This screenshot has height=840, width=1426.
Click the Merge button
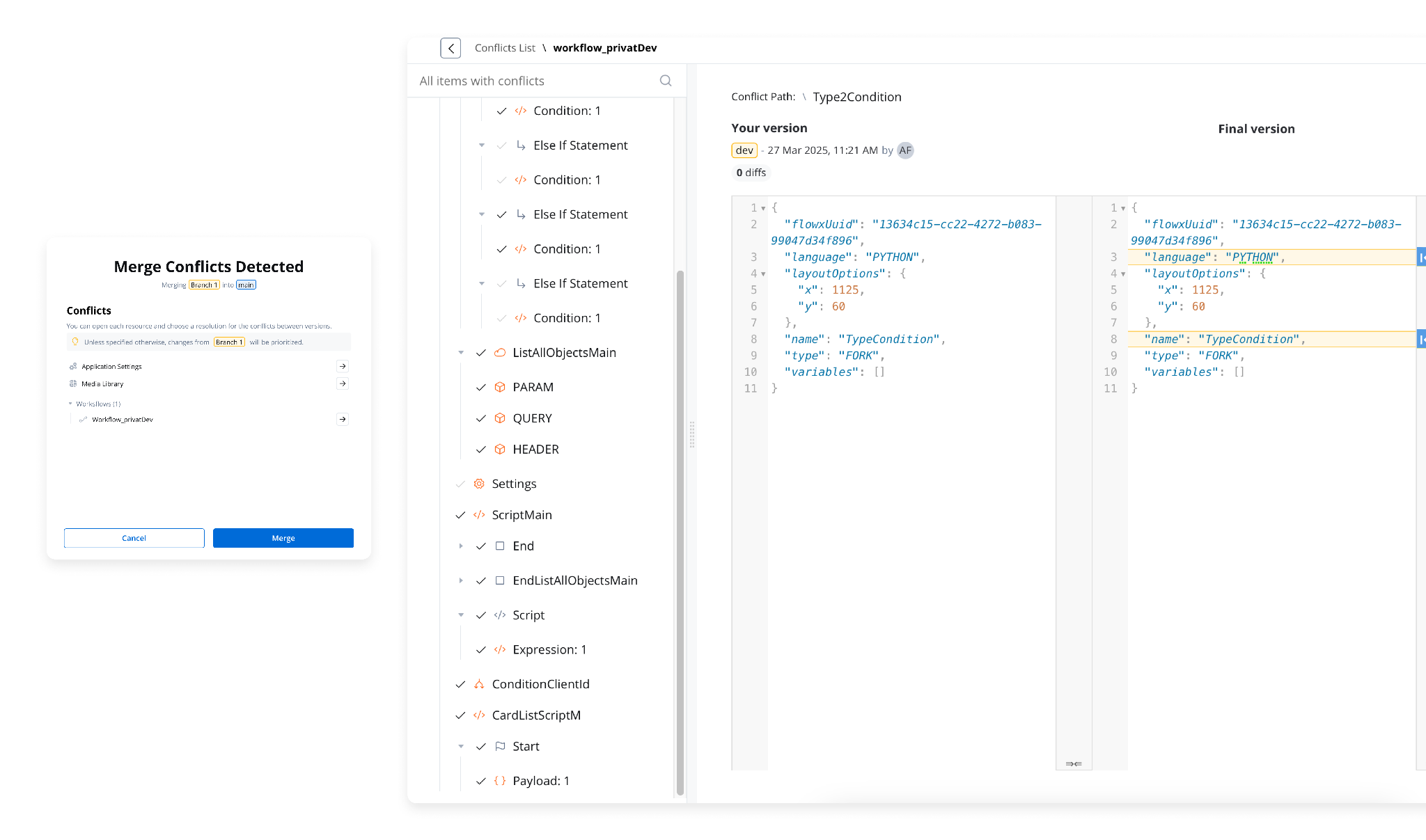click(283, 538)
